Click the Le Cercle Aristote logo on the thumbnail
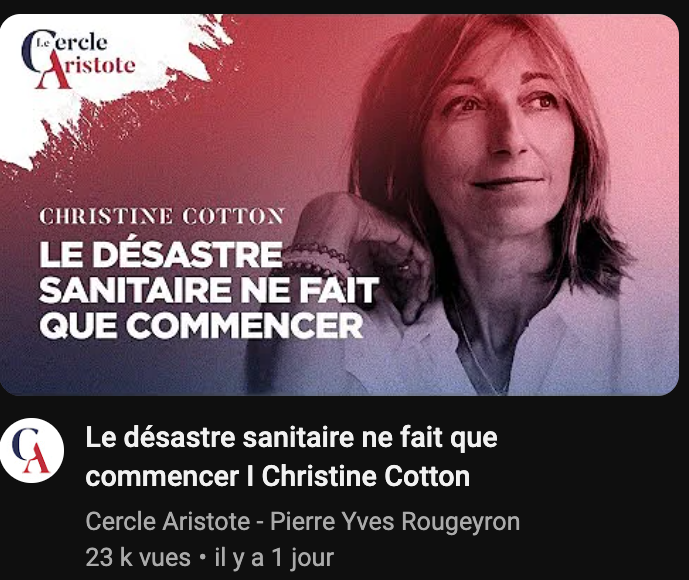This screenshot has width=689, height=580. coord(78,59)
